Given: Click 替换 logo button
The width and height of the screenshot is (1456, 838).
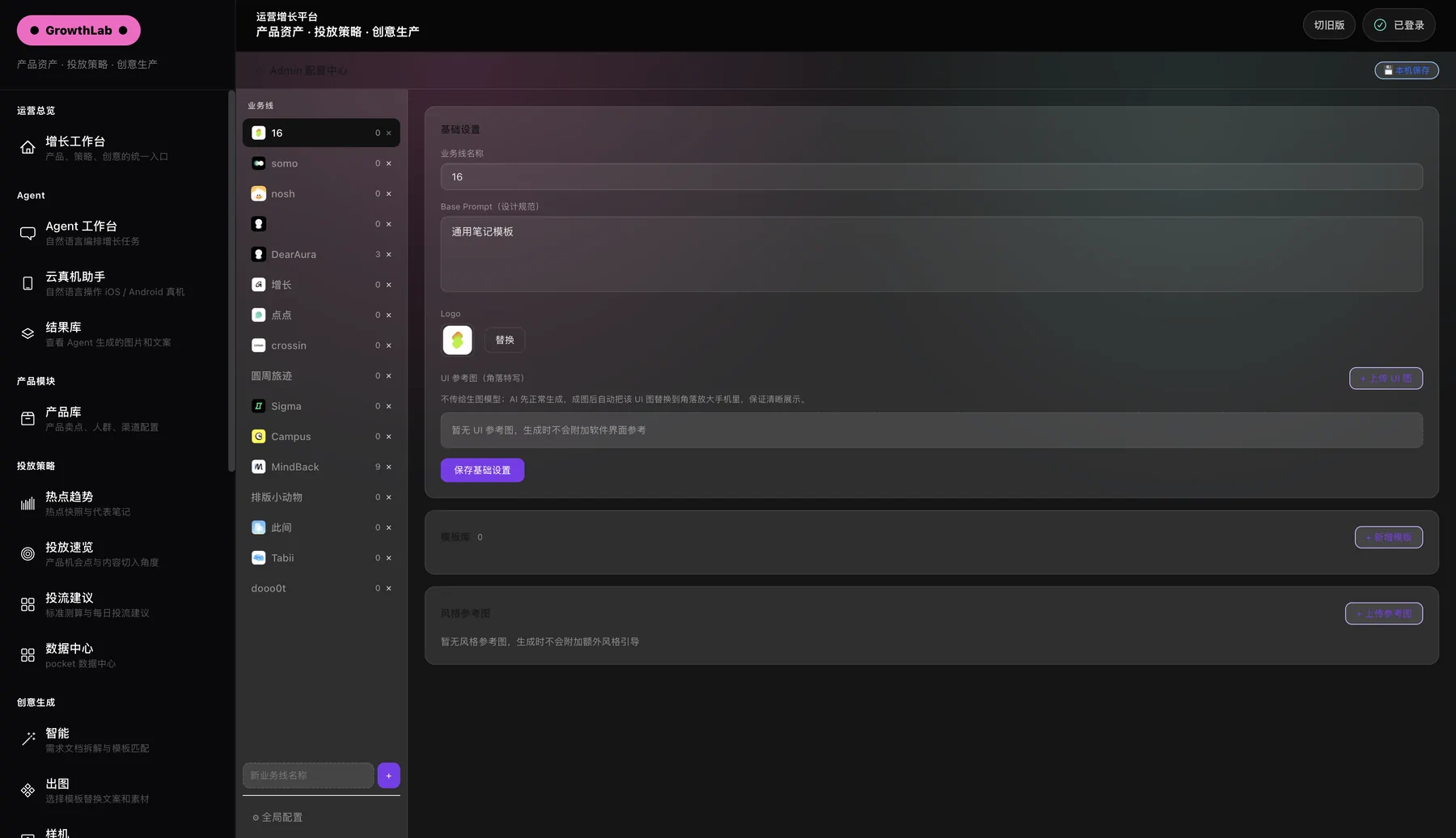Looking at the screenshot, I should [x=505, y=341].
